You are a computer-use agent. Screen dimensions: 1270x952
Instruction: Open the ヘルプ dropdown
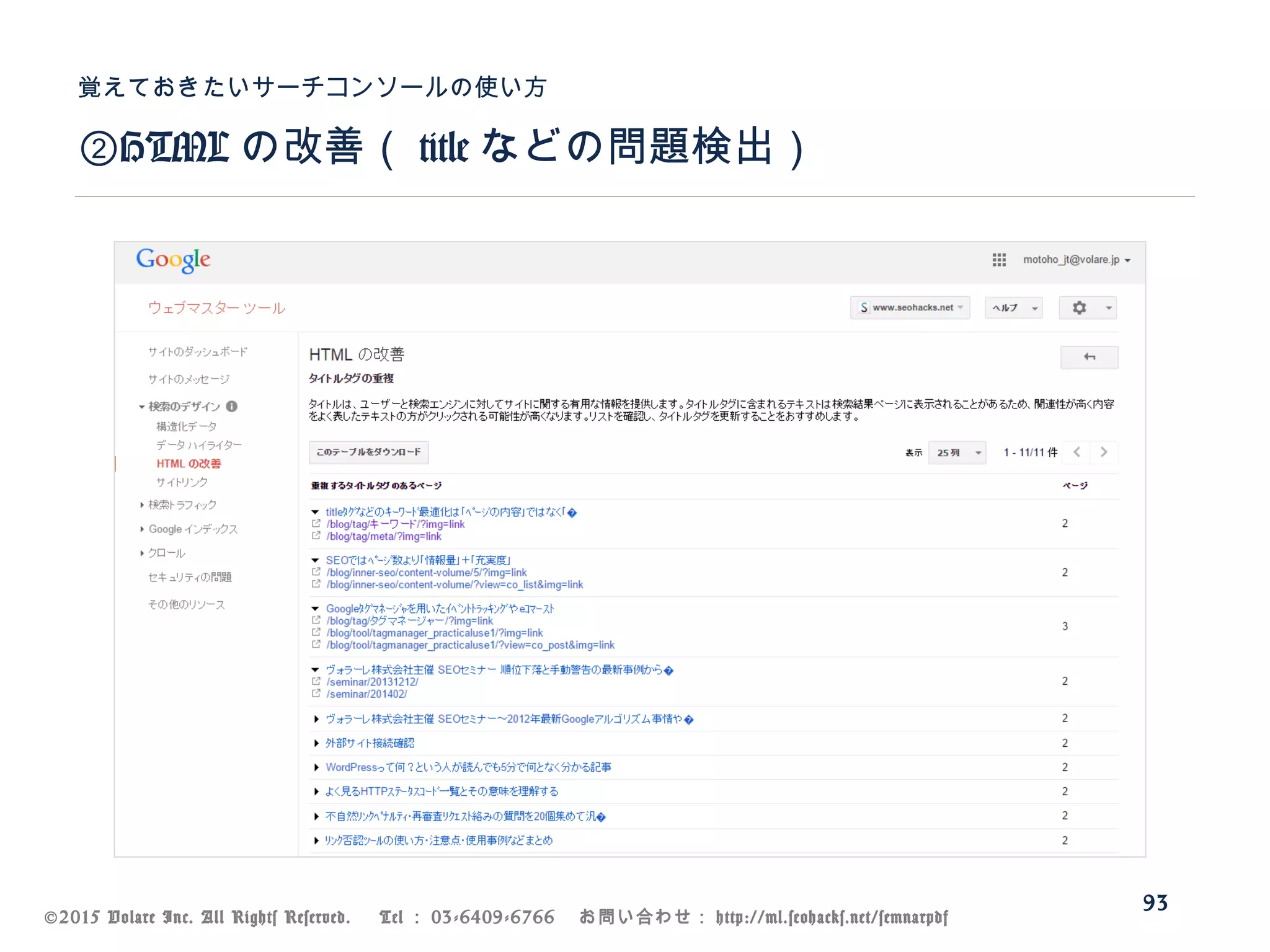click(1013, 307)
